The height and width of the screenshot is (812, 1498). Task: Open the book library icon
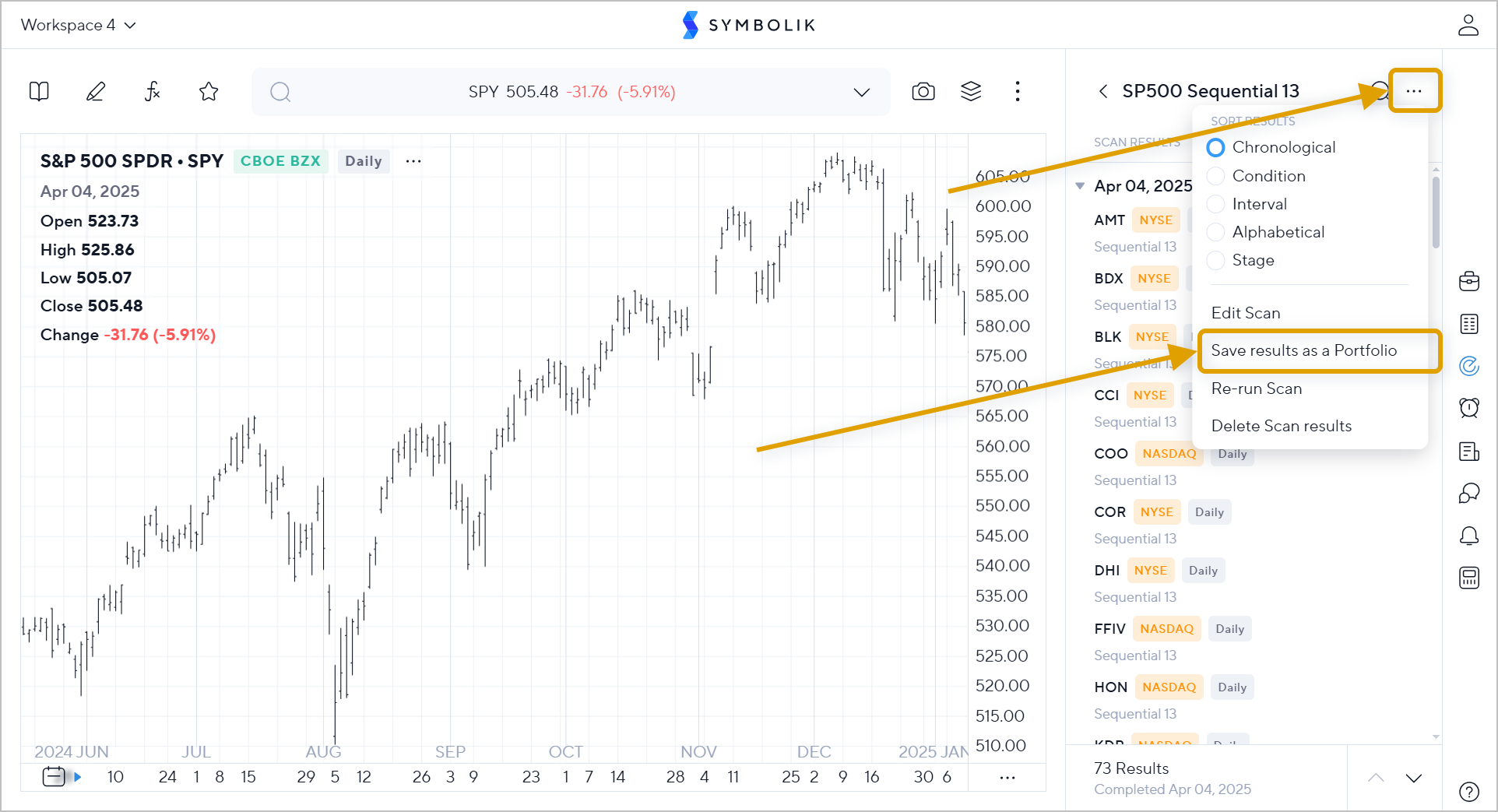click(39, 92)
